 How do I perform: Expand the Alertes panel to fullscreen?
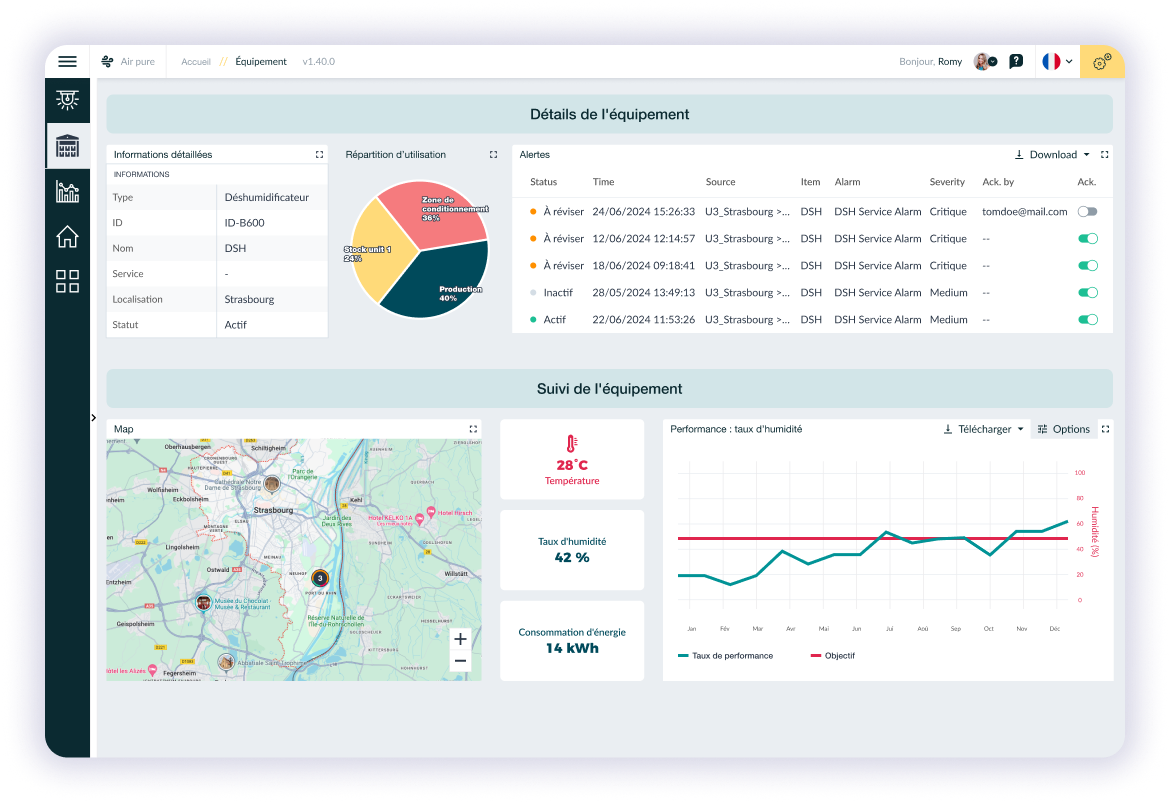point(1104,155)
